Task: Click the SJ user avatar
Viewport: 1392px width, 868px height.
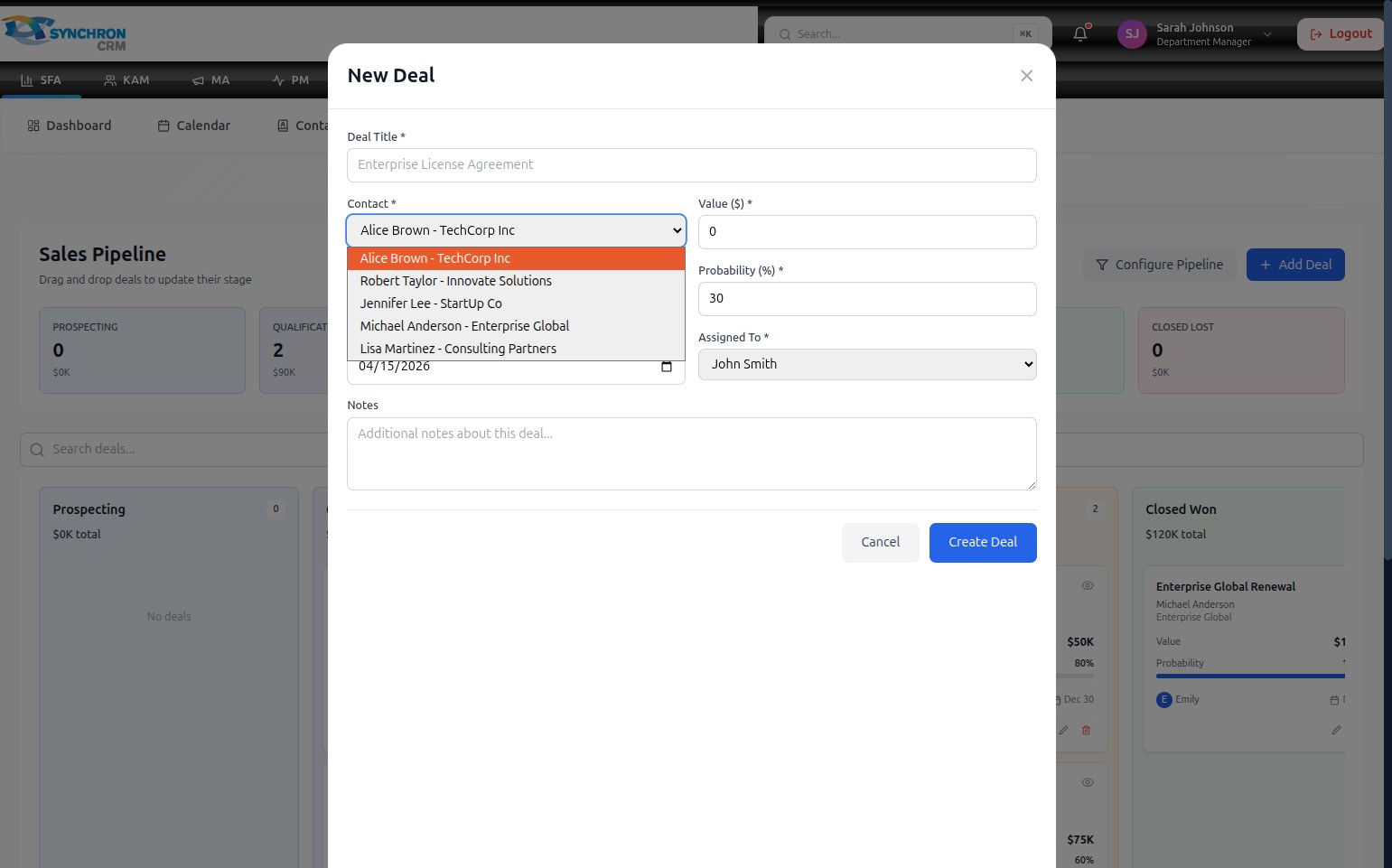Action: (1132, 34)
